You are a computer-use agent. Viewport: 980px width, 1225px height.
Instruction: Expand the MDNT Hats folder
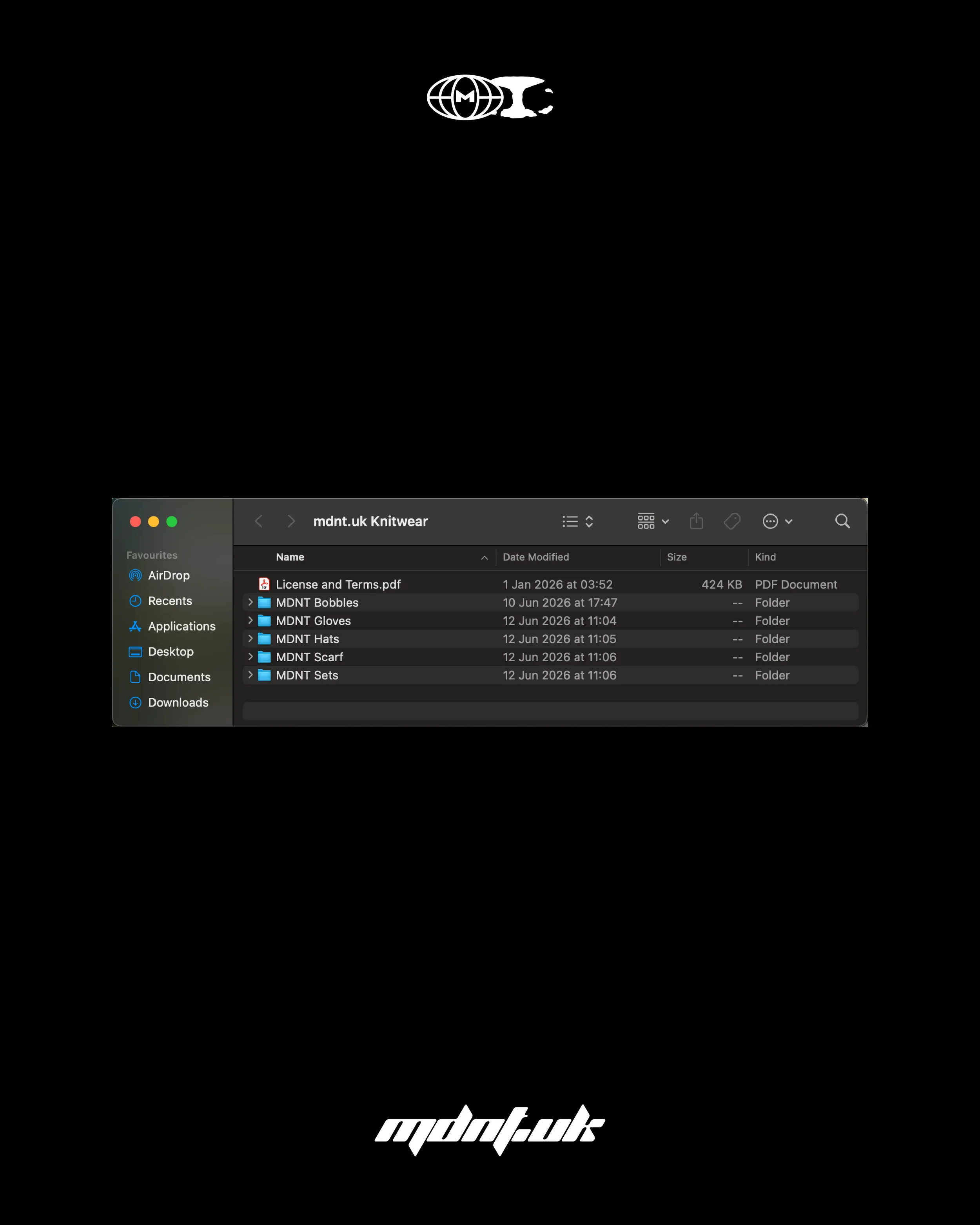[250, 639]
